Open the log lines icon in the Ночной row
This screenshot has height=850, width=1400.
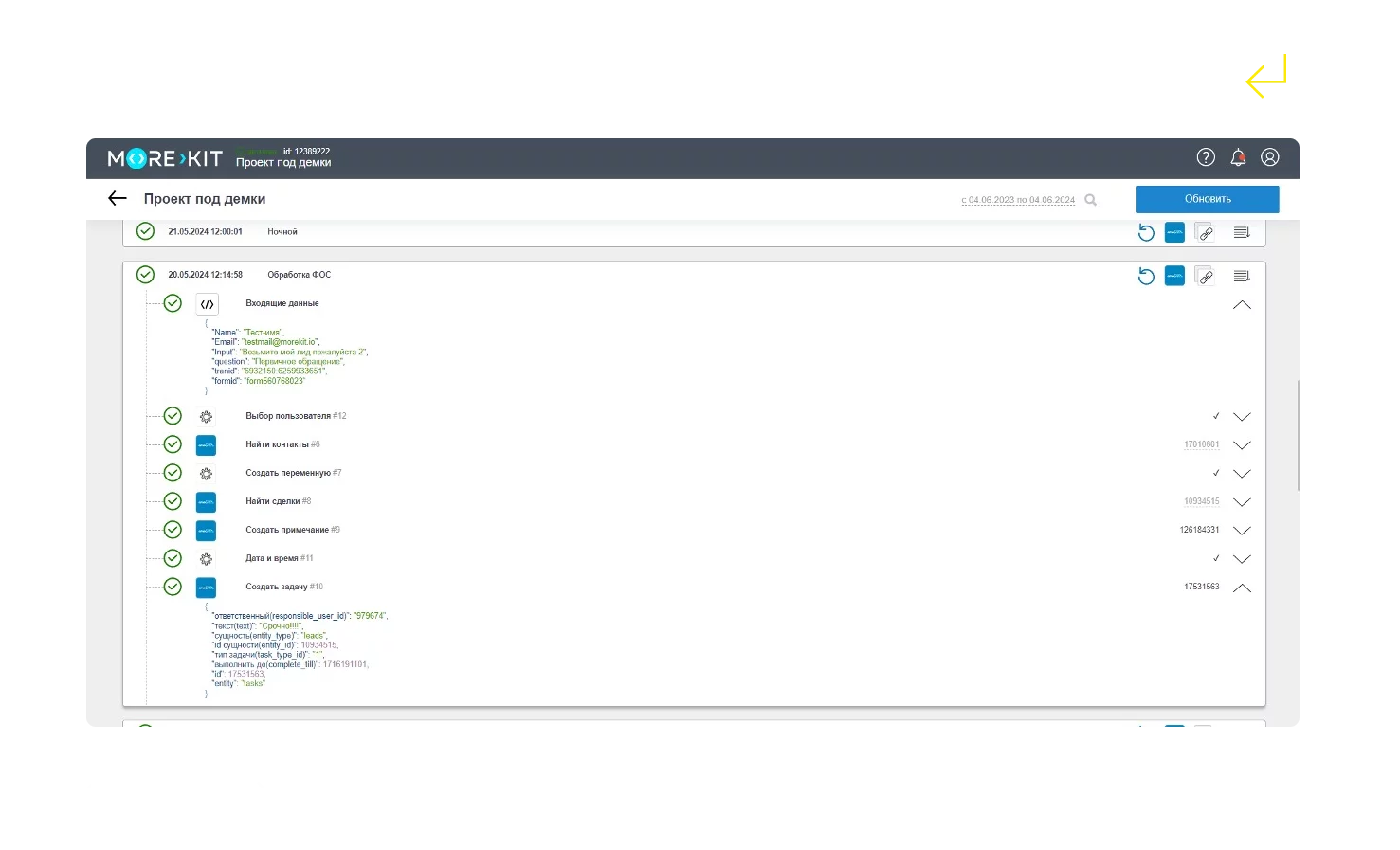[1242, 232]
